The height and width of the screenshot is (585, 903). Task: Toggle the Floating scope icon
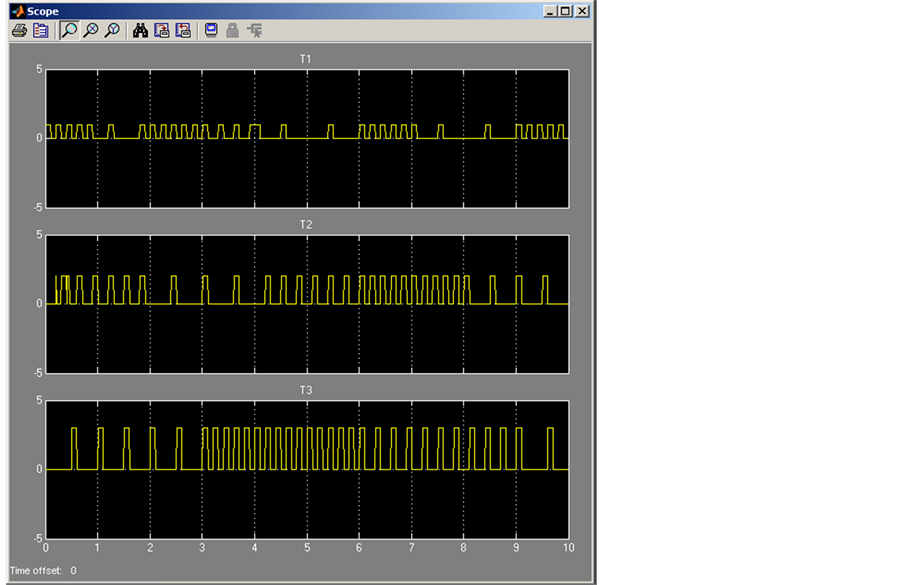(x=211, y=31)
